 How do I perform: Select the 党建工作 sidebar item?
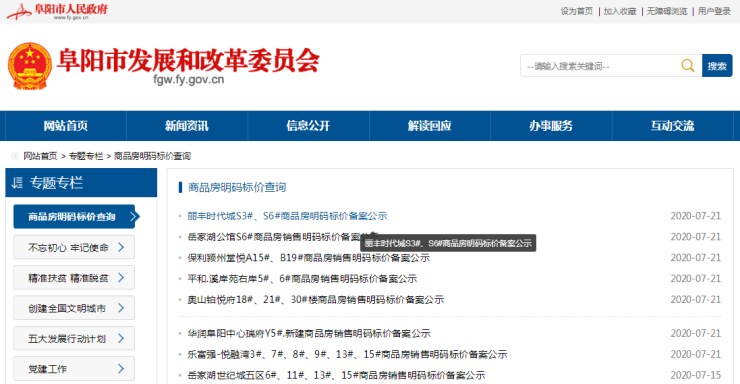[74, 368]
